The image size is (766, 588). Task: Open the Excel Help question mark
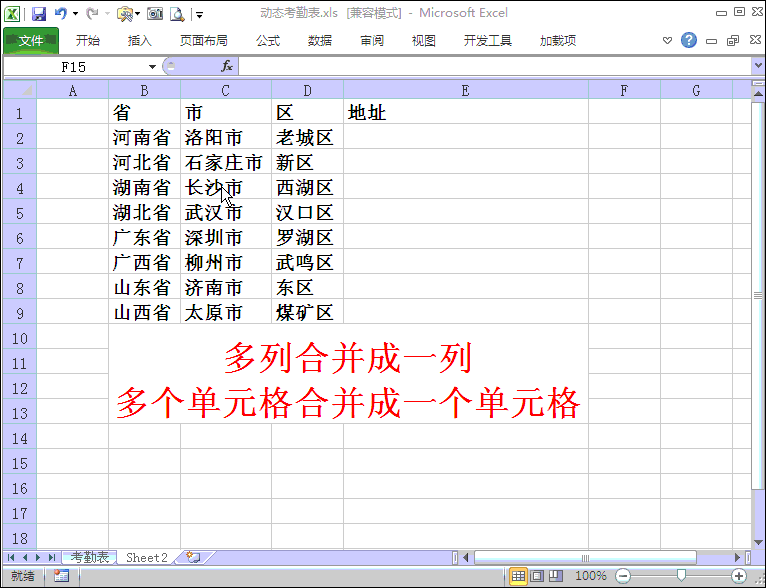coord(689,40)
